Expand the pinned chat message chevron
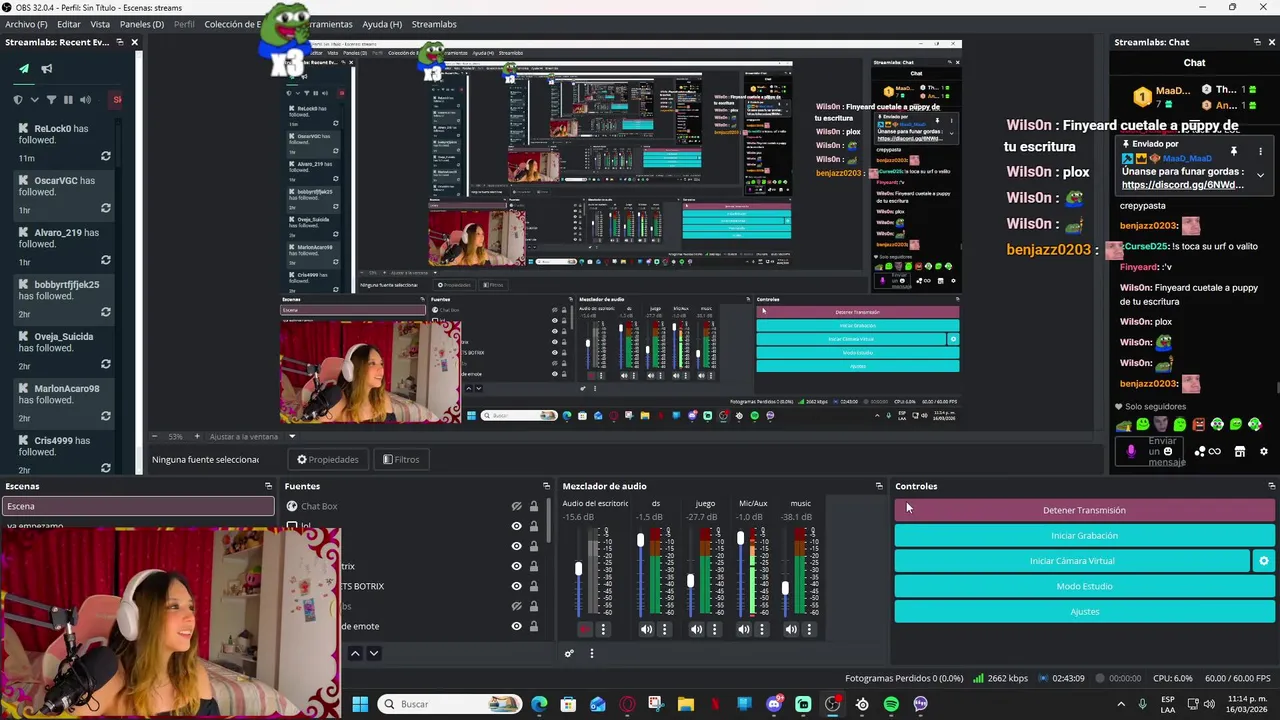The height and width of the screenshot is (720, 1280). pos(1260,175)
